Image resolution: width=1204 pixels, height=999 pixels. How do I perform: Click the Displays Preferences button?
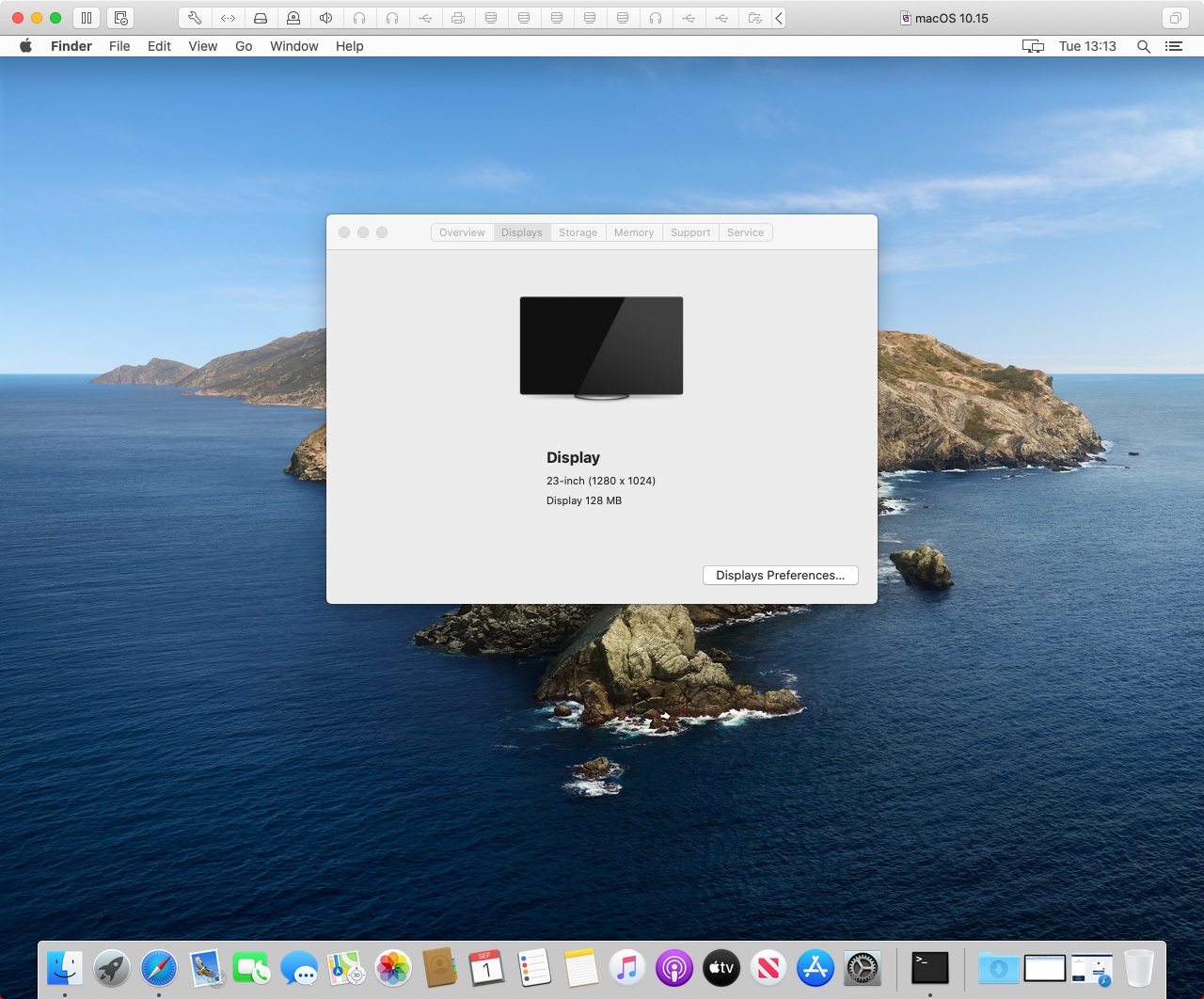(x=780, y=575)
